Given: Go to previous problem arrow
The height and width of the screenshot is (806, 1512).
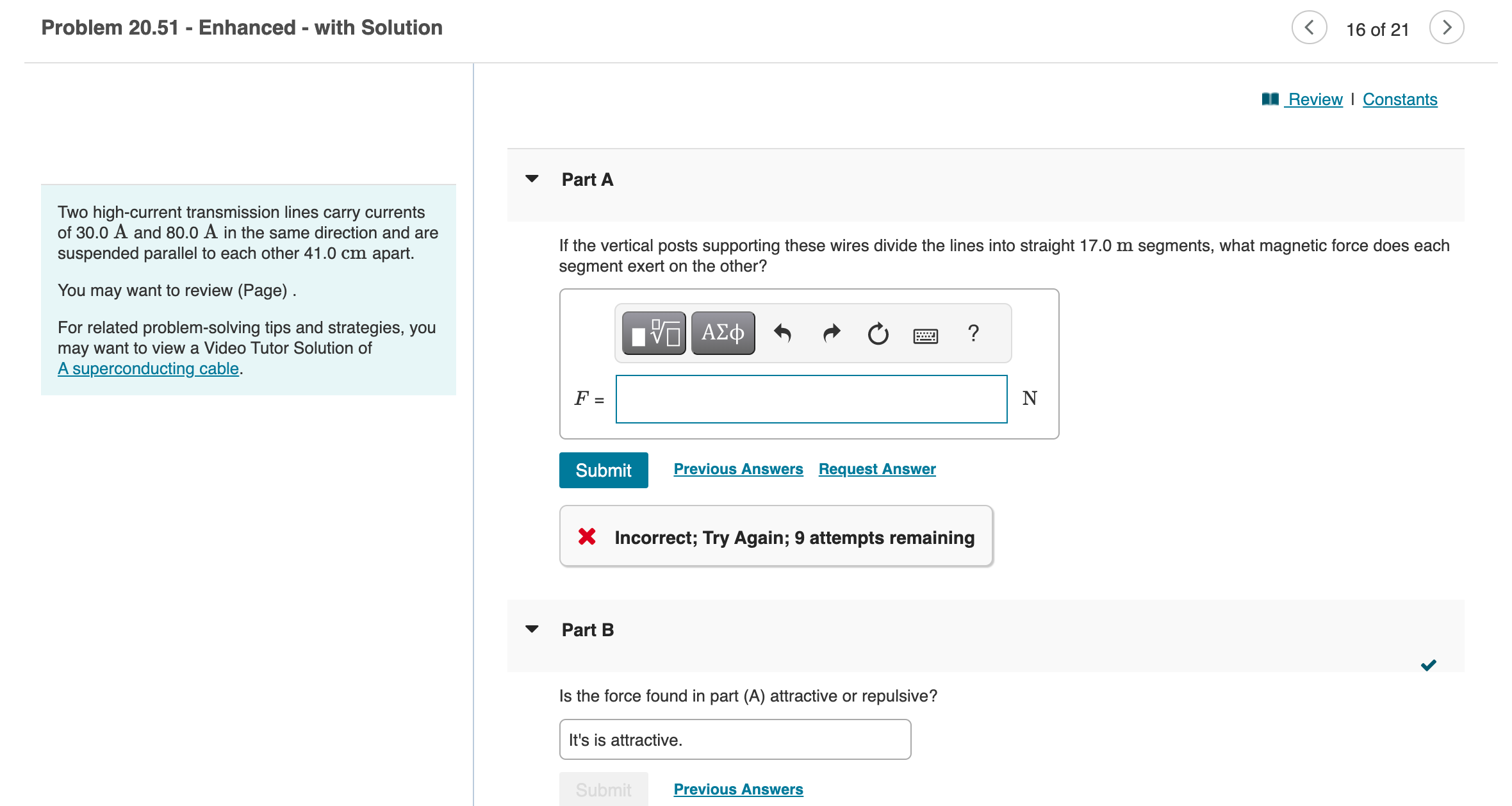Looking at the screenshot, I should (x=1309, y=28).
